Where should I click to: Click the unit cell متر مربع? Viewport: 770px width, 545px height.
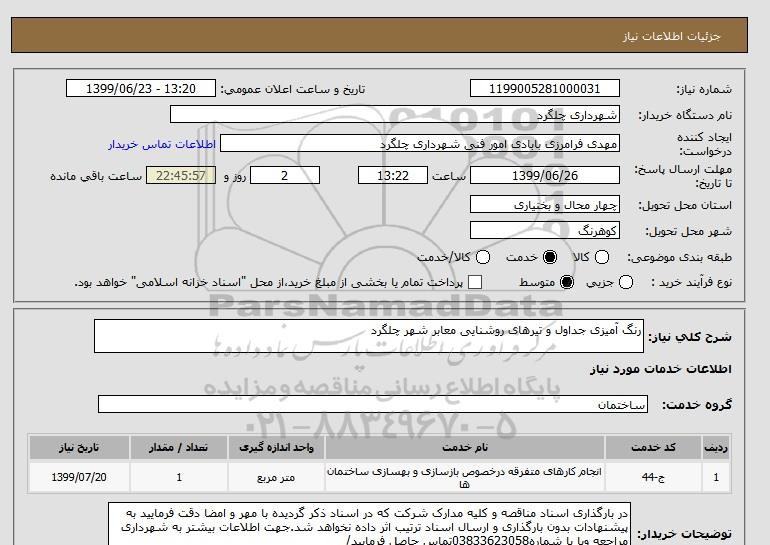[x=276, y=477]
